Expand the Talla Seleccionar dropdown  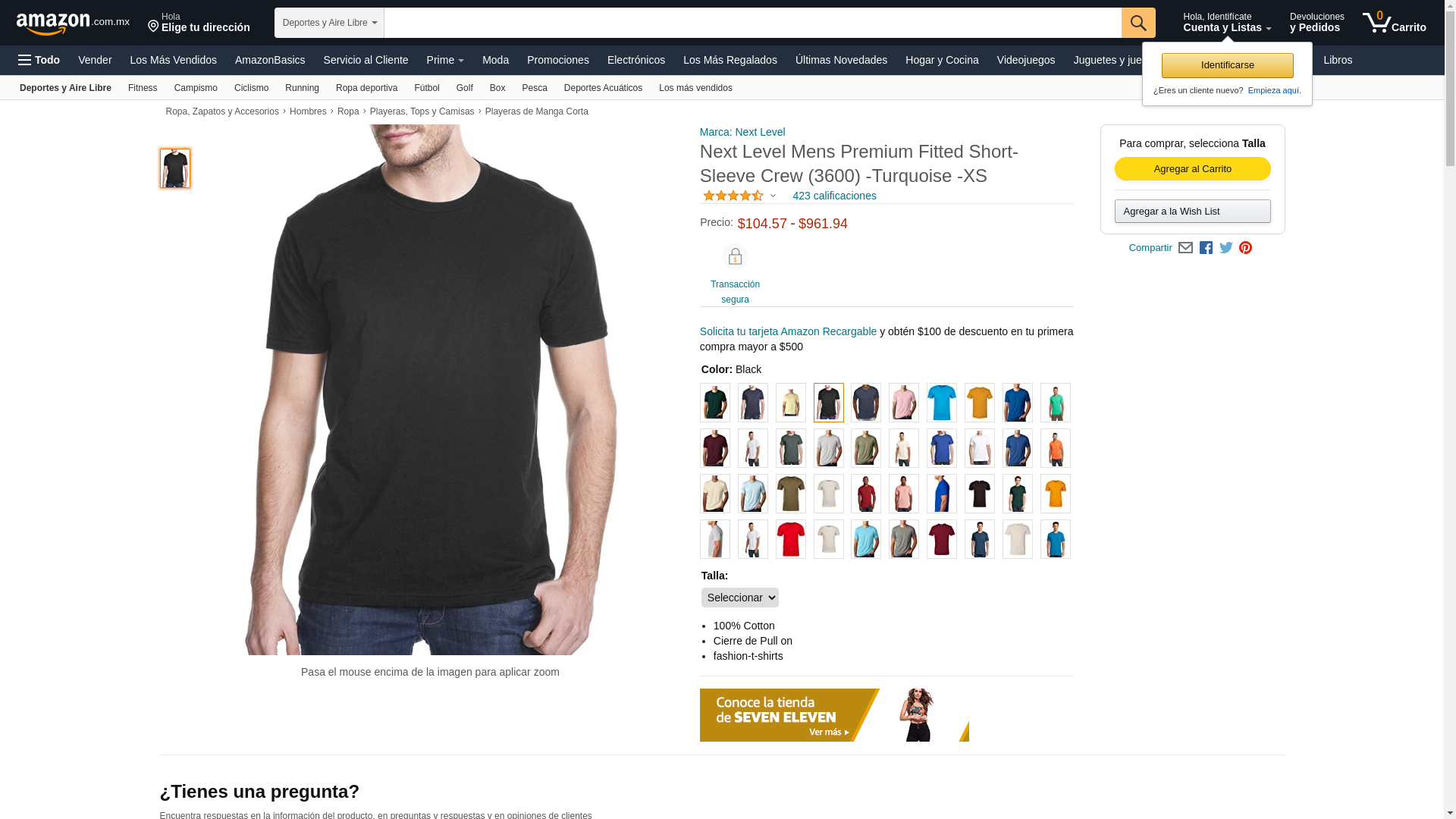point(739,598)
